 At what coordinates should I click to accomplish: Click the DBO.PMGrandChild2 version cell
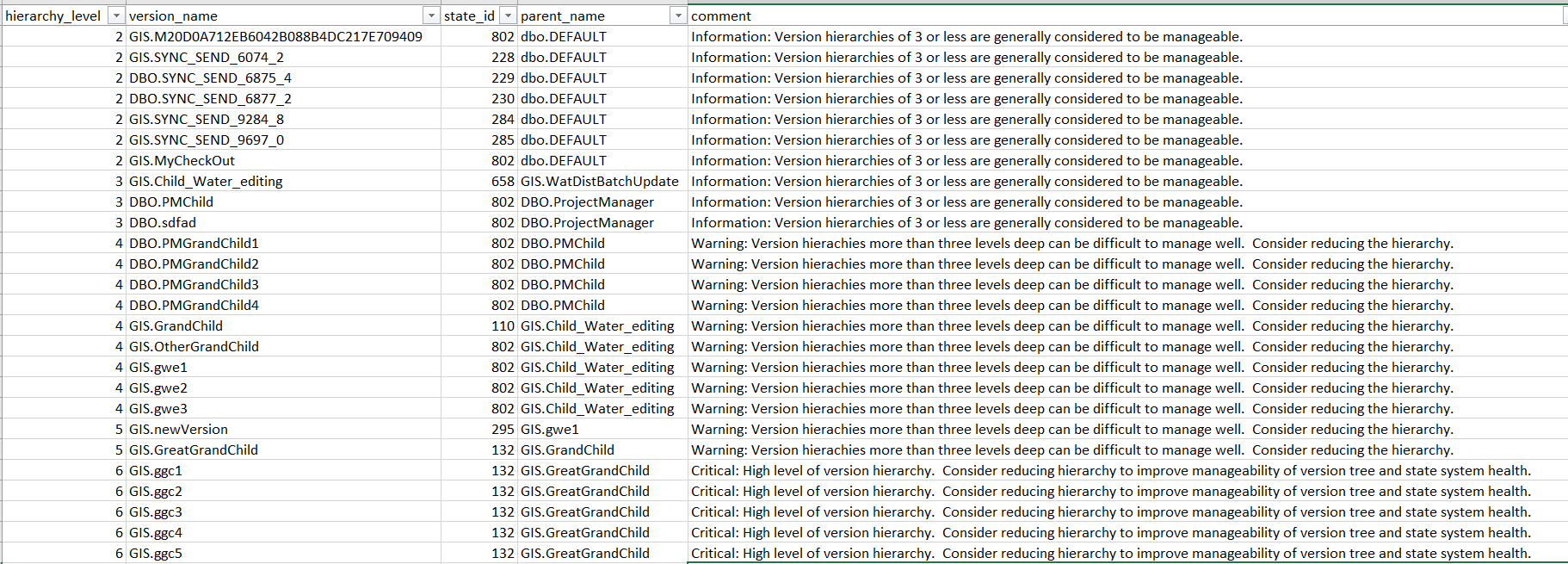coord(283,263)
